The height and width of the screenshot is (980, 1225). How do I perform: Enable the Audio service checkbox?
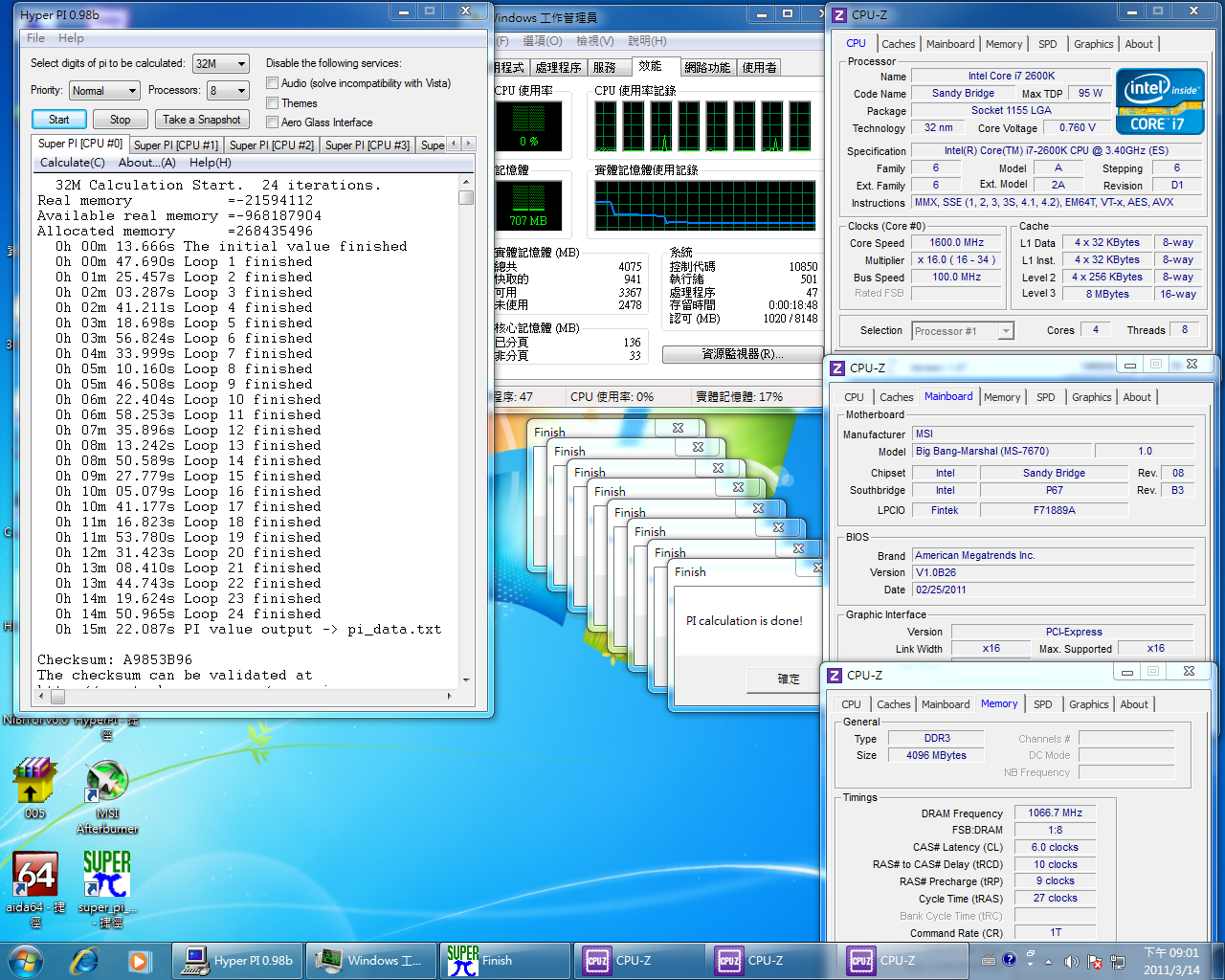click(273, 83)
